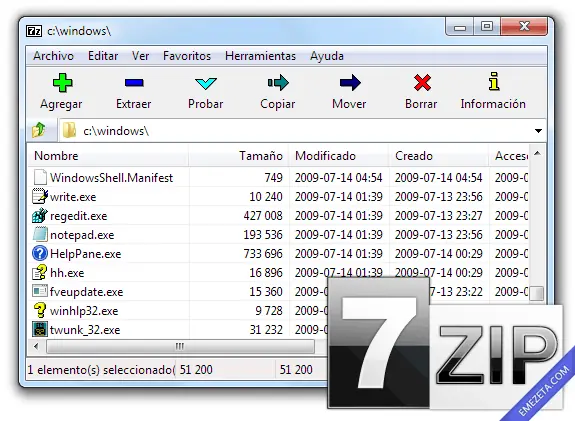Viewport: 575px width, 421px height.
Task: Select the notepad.exe file icon
Action: pyautogui.click(x=40, y=234)
